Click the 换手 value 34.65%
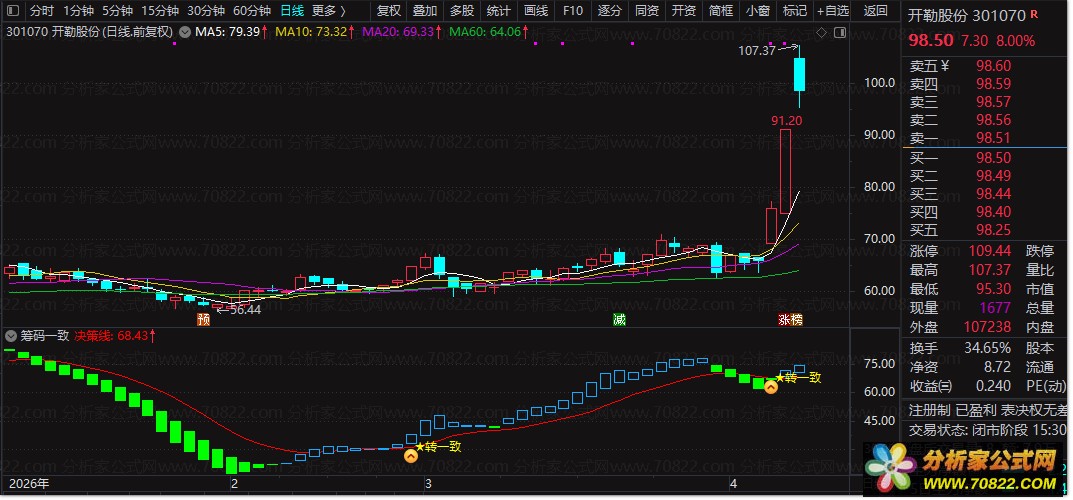 (987, 348)
